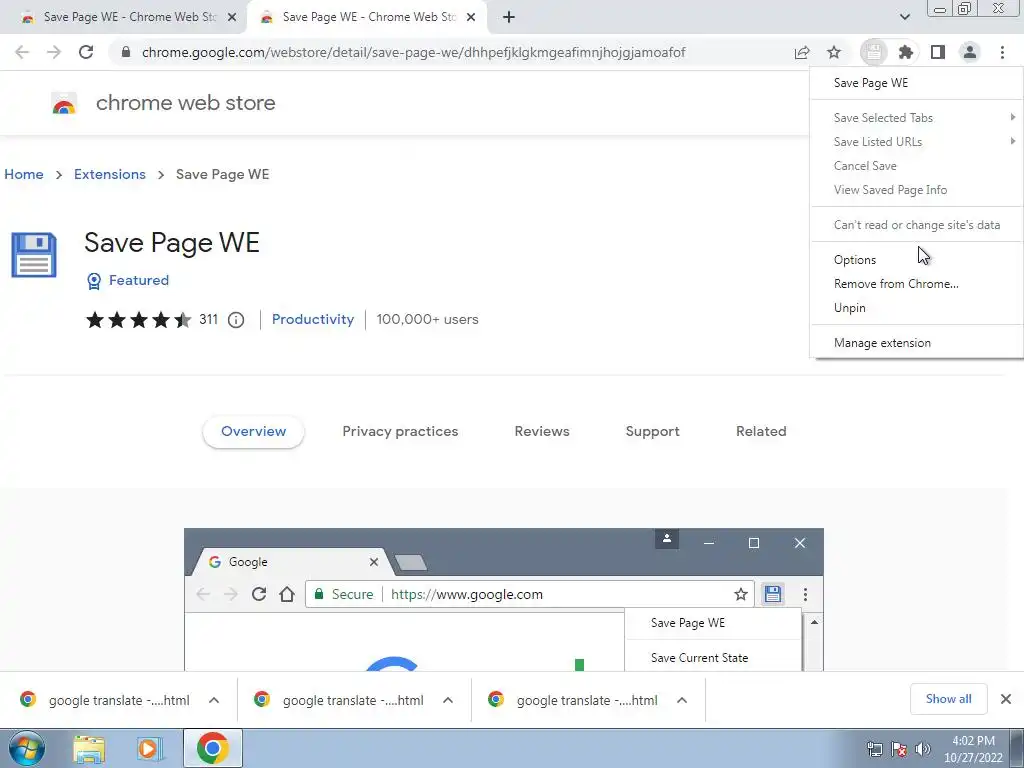
Task: Close the downloads bar
Action: pyautogui.click(x=1006, y=699)
